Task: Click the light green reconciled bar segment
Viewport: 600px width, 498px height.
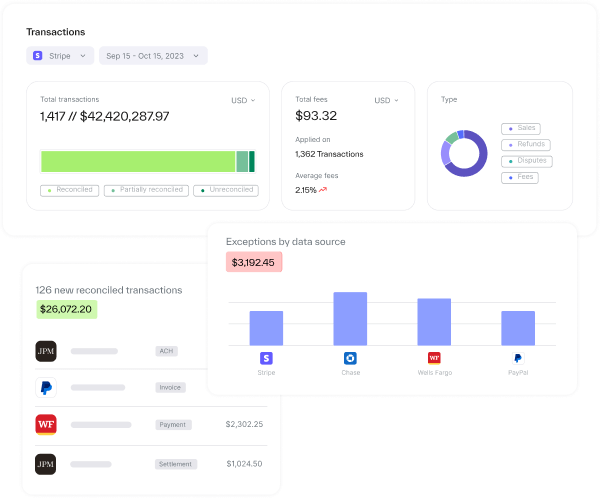Action: (x=138, y=161)
